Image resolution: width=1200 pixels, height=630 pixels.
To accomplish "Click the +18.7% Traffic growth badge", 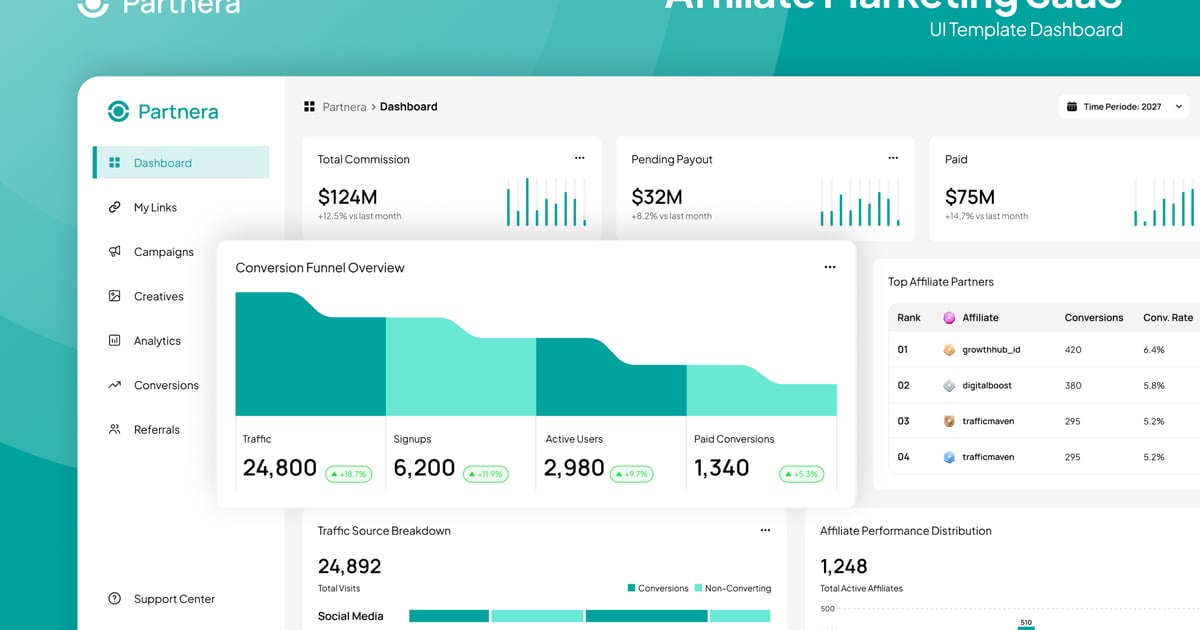I will coord(348,474).
